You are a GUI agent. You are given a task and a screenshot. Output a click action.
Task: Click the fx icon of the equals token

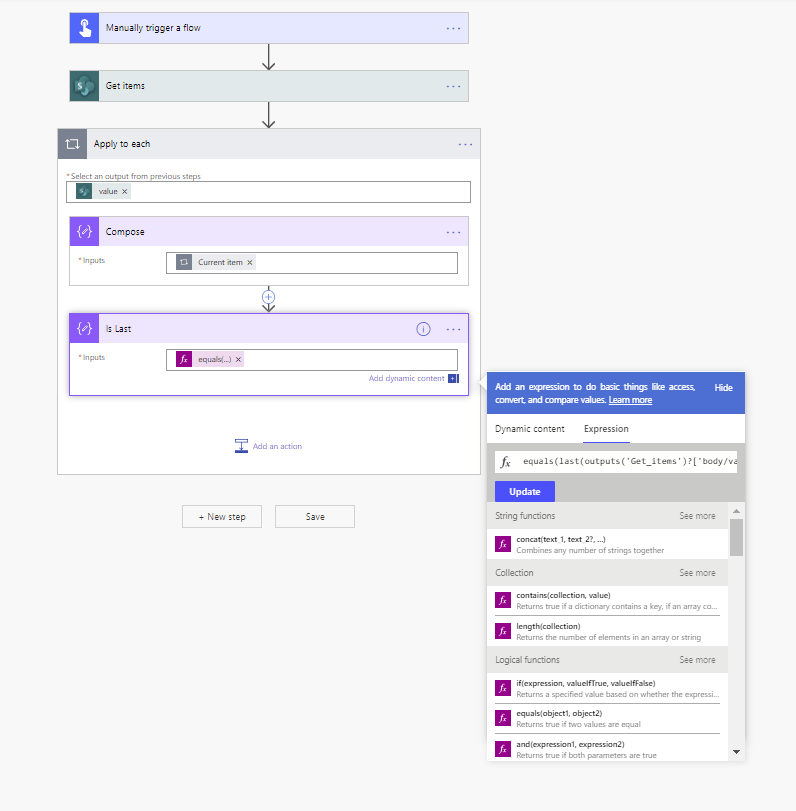click(184, 359)
